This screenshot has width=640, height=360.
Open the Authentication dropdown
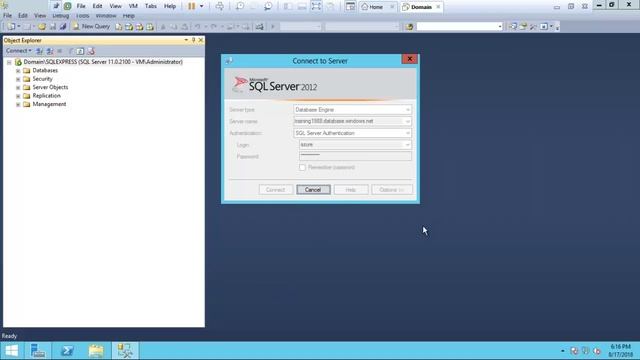pyautogui.click(x=407, y=133)
